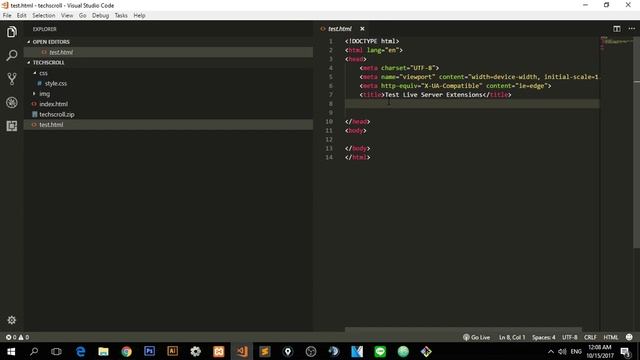This screenshot has height=360, width=640.
Task: Split the editor
Action: [x=617, y=29]
